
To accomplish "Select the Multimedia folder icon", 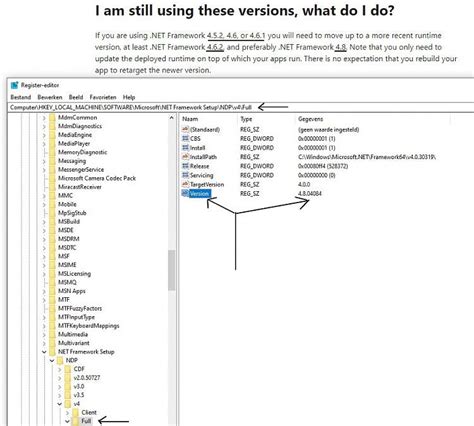I will [x=52, y=334].
